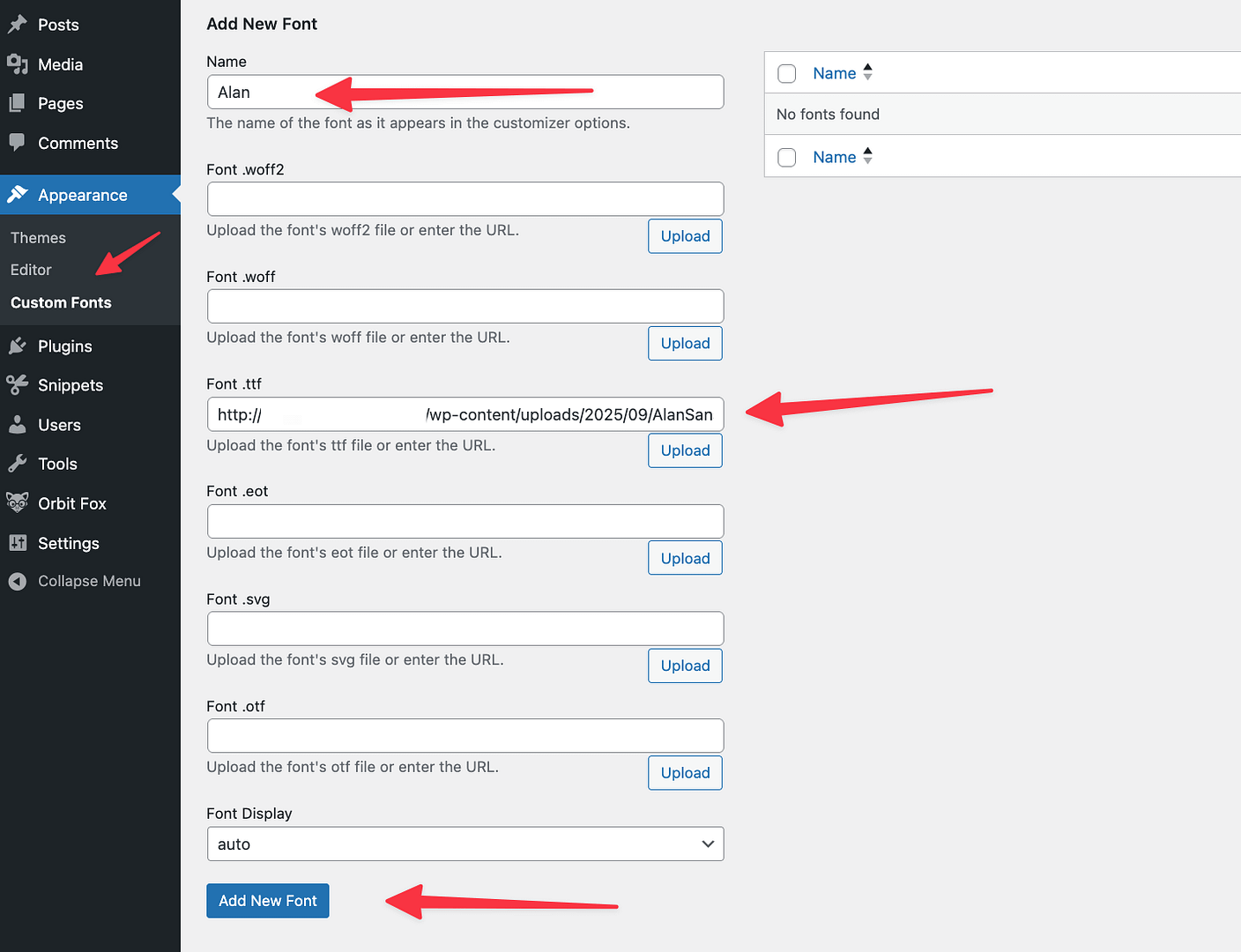Open Plugins via the plug icon
Image resolution: width=1241 pixels, height=952 pixels.
pyautogui.click(x=18, y=346)
